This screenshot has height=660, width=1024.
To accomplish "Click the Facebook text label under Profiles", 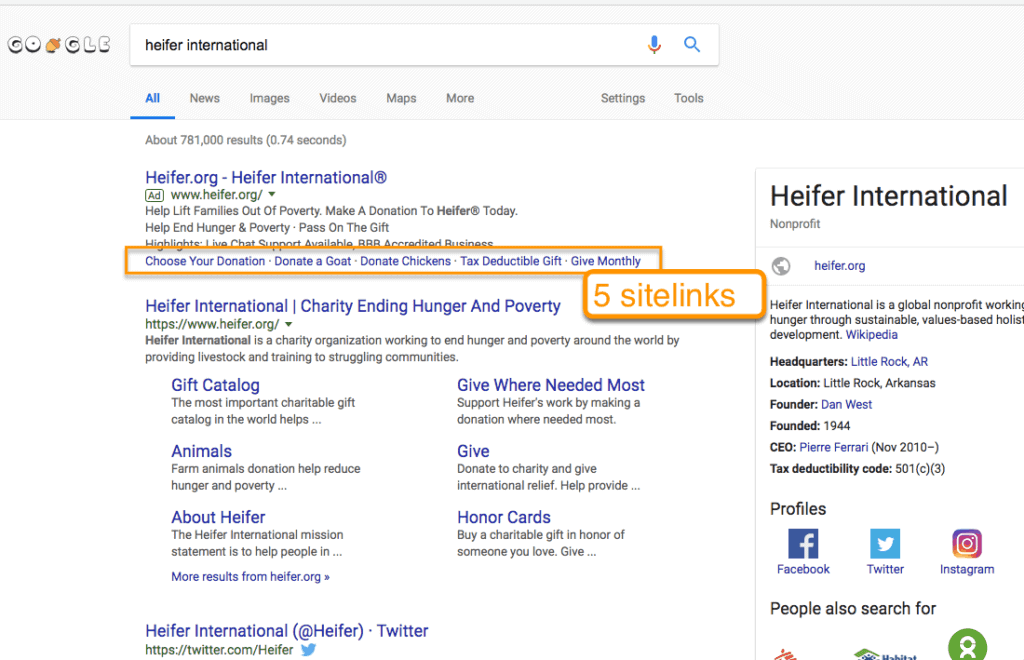I will tap(803, 569).
